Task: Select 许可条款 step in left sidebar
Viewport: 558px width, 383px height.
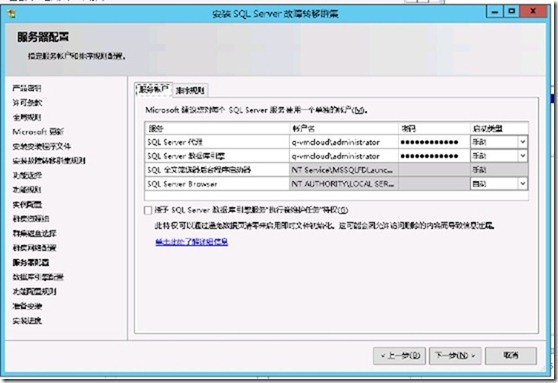Action: click(x=27, y=103)
